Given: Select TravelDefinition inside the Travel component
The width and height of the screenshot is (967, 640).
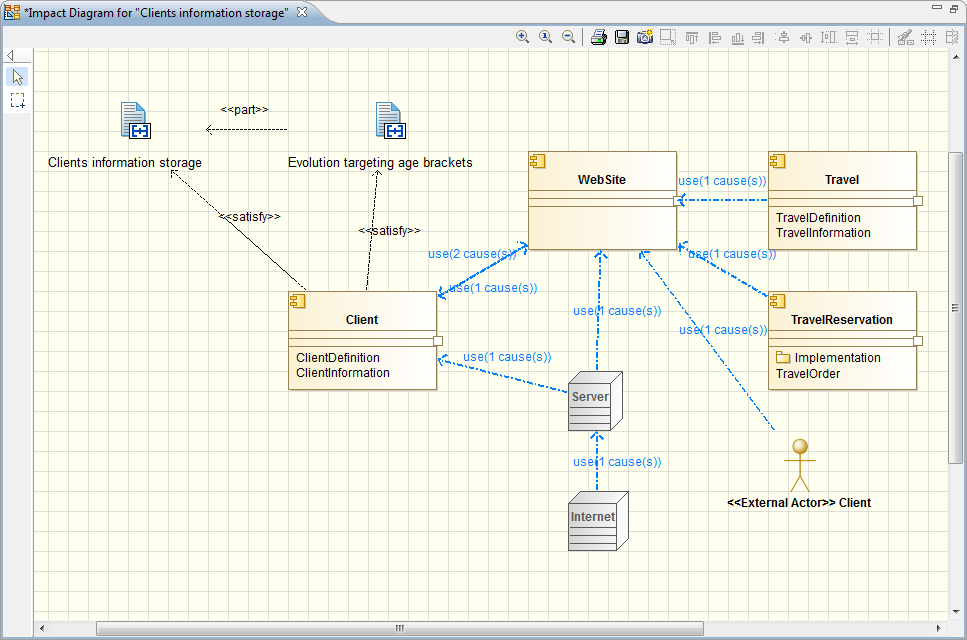Looking at the screenshot, I should [818, 218].
